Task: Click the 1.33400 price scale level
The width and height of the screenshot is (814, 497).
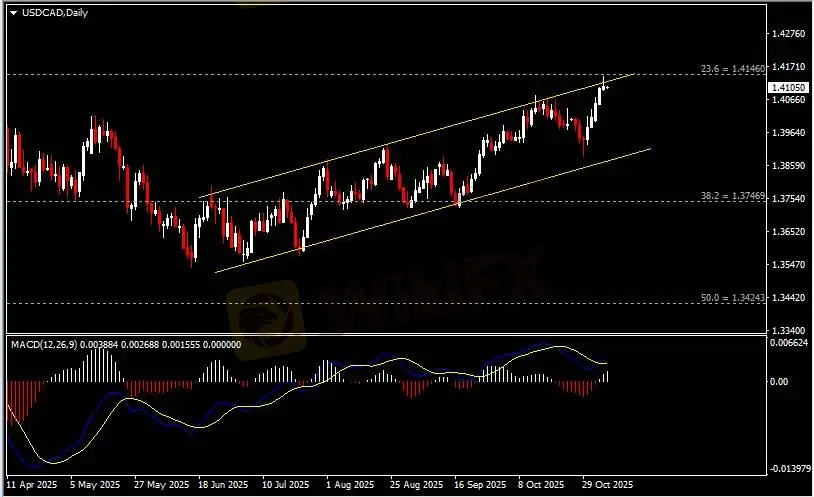Action: pos(788,330)
